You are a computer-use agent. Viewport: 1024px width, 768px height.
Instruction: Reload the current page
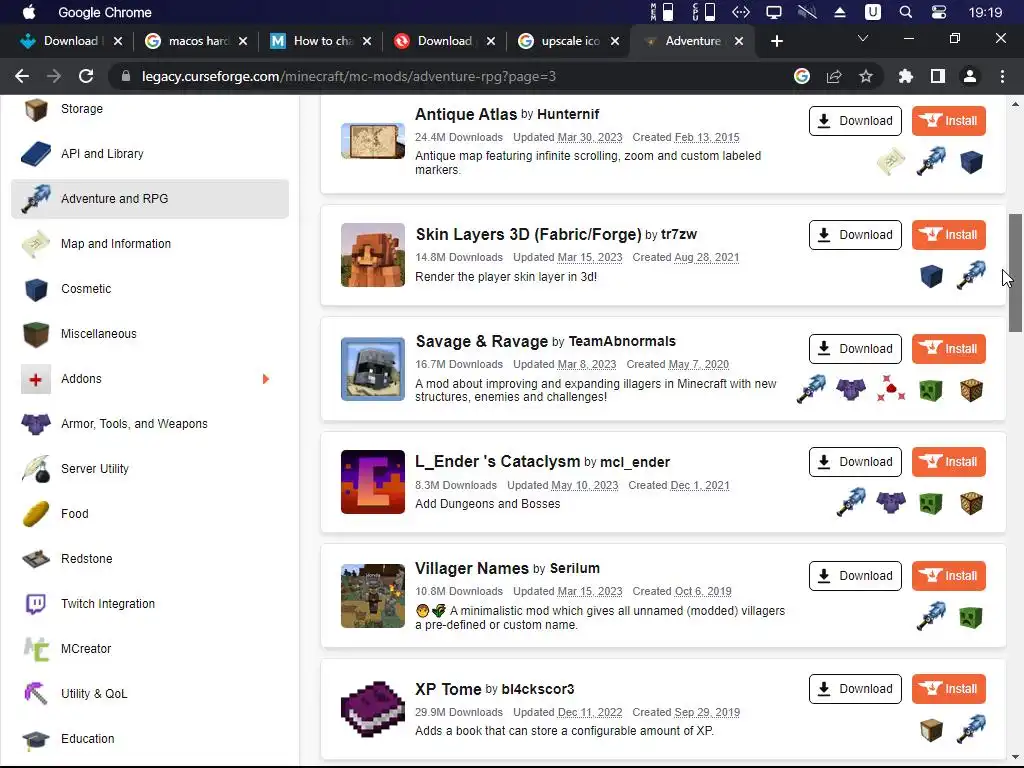pos(86,76)
